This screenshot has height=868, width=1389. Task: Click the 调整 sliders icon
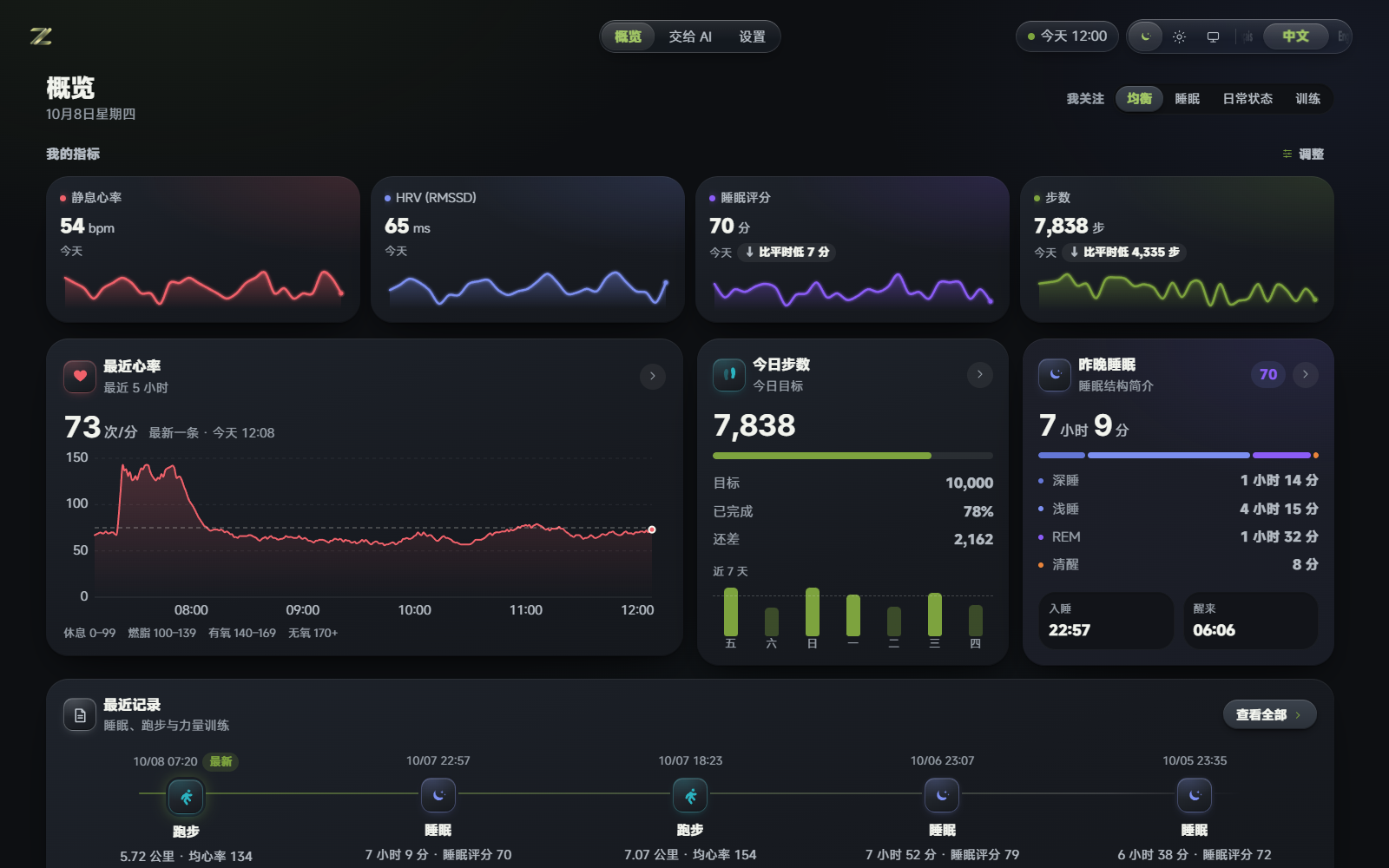click(x=1287, y=154)
